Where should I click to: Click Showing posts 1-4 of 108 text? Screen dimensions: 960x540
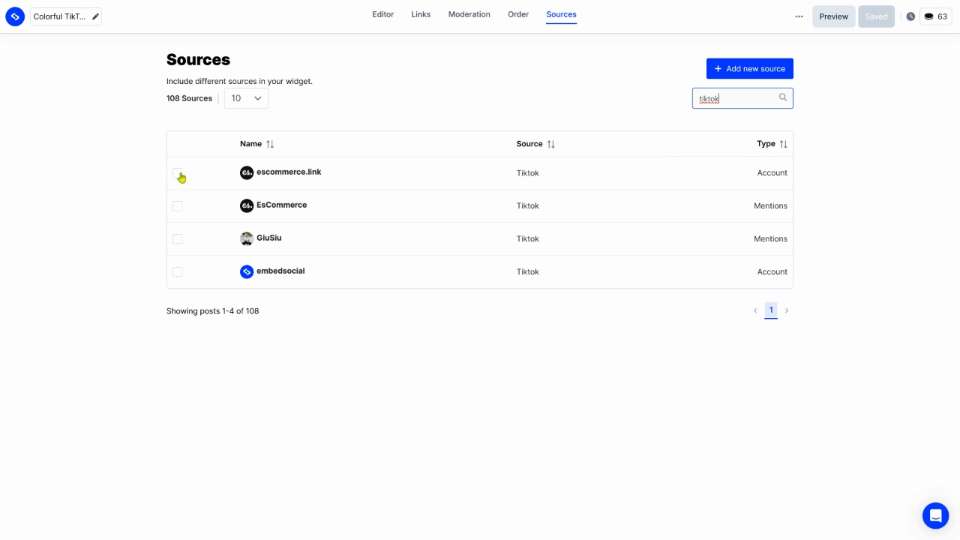[x=212, y=311]
